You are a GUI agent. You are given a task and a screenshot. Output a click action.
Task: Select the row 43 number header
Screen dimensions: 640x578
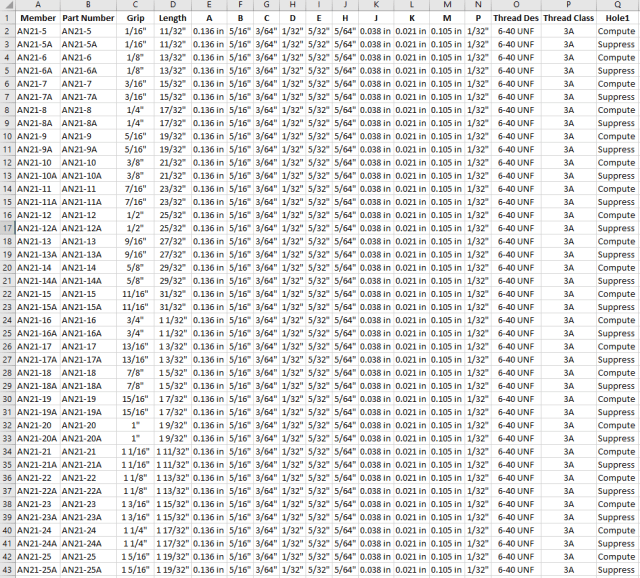coord(7,570)
